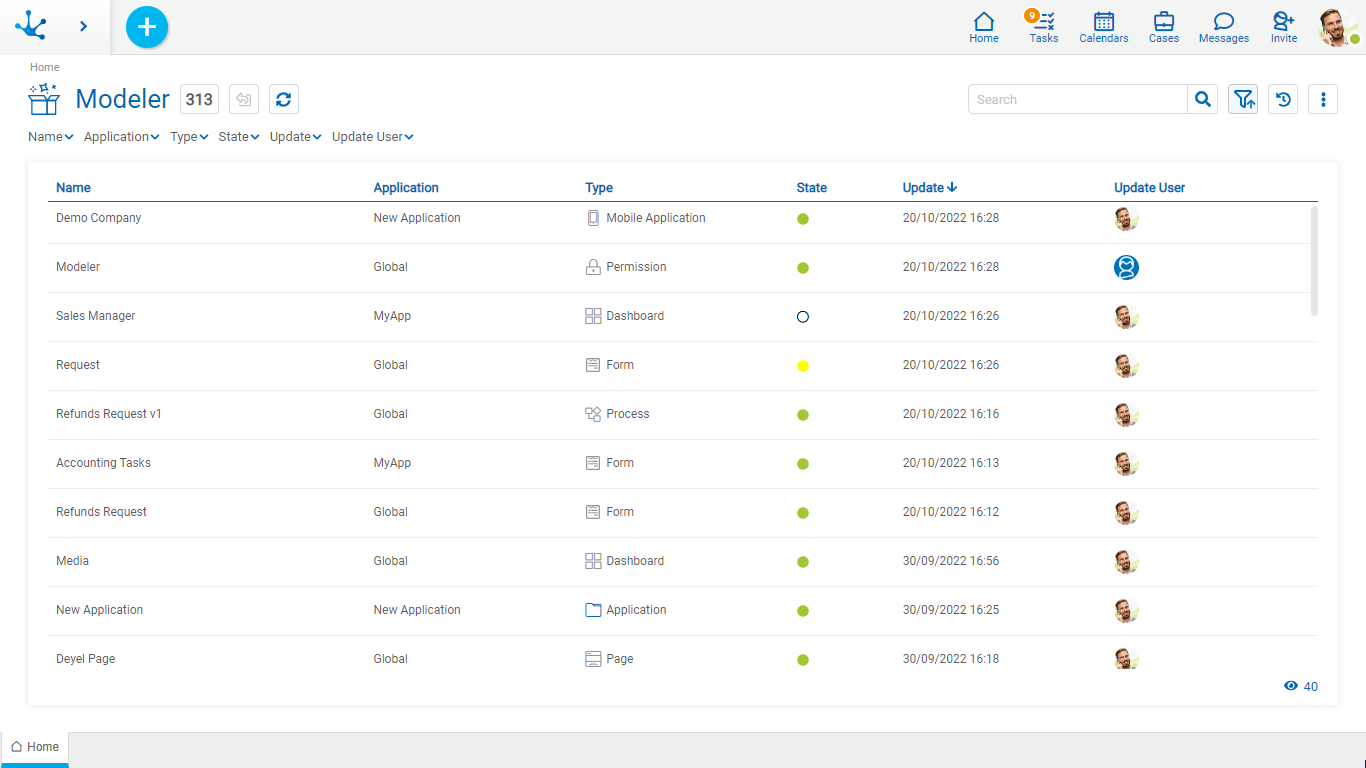Viewport: 1366px width, 768px height.
Task: Click the date 30/09/2022 16:56
Action: pyautogui.click(x=951, y=561)
